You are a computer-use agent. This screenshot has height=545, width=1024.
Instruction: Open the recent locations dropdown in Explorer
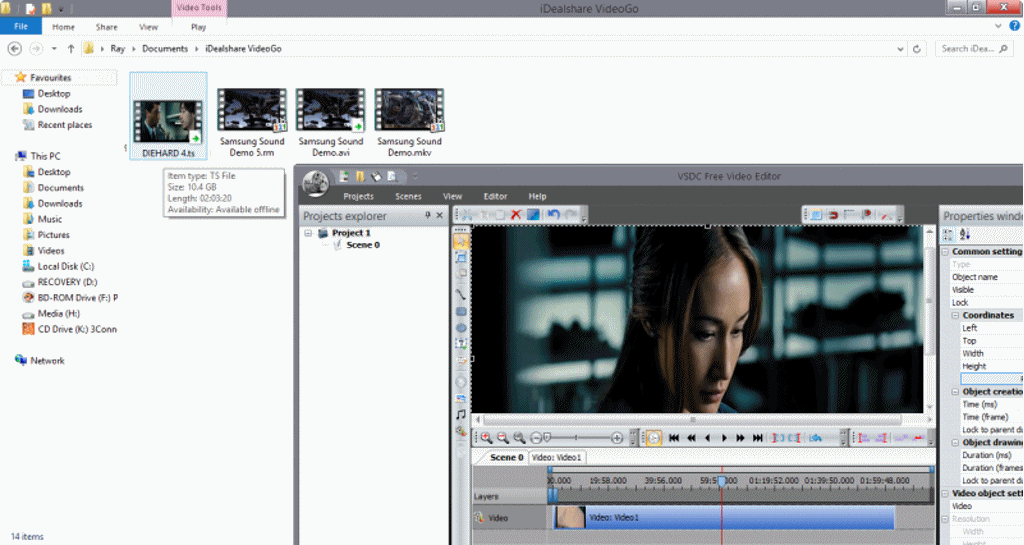[x=54, y=49]
